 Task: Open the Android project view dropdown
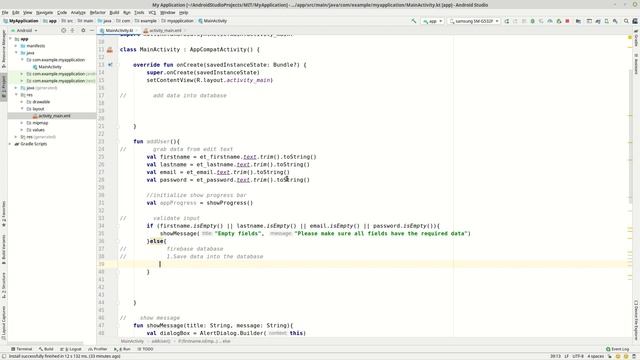pos(24,30)
